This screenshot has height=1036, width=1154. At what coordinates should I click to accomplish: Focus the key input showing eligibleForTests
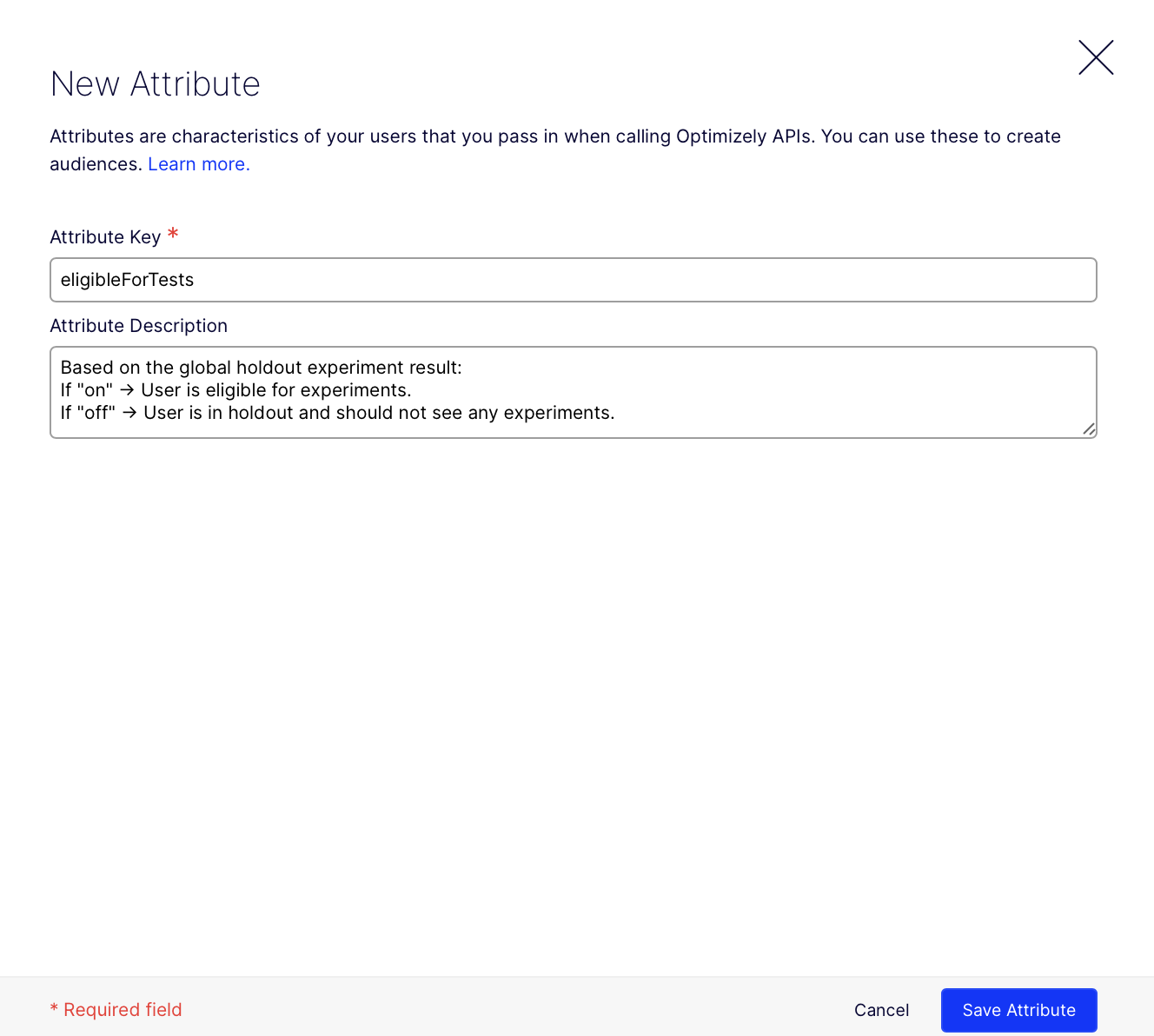click(x=574, y=280)
